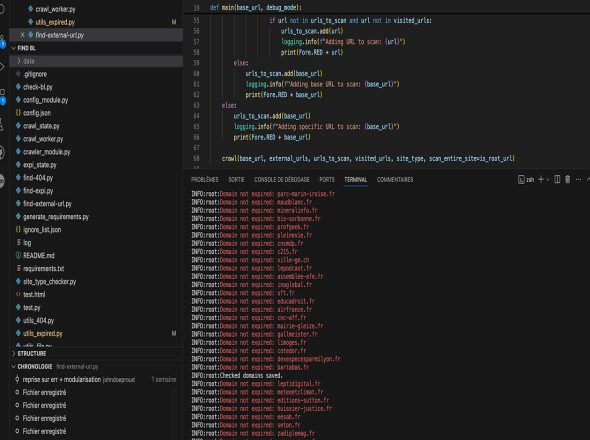Switch to SORTIE tab

coord(236,180)
